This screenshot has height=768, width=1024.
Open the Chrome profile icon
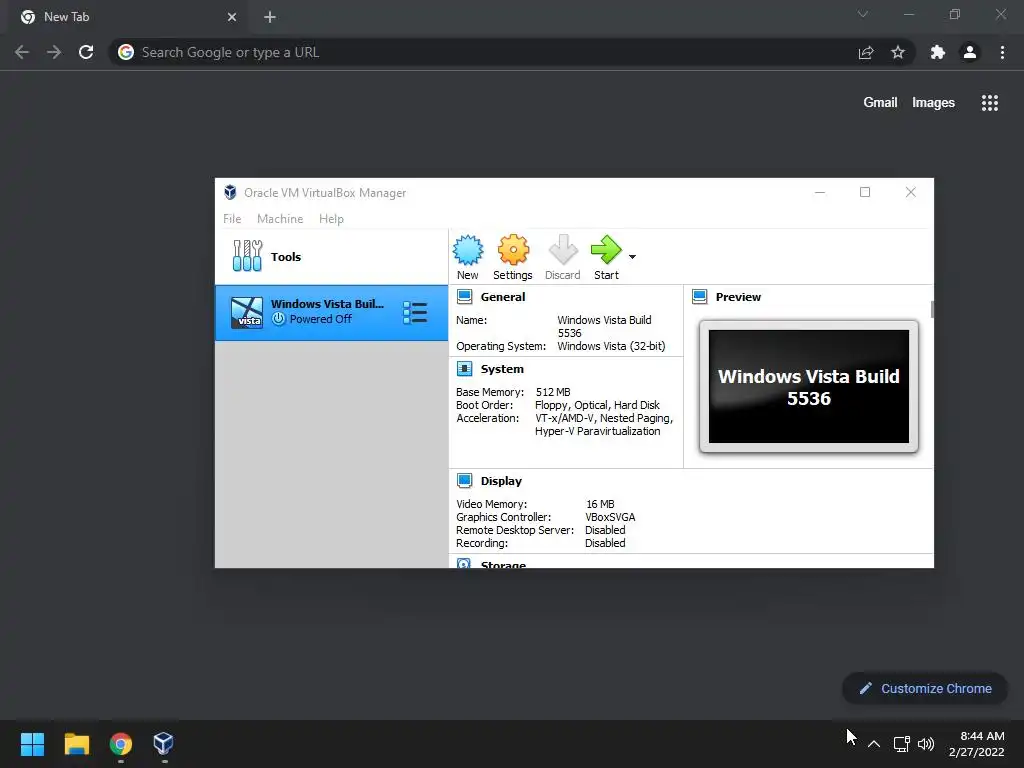pos(970,52)
